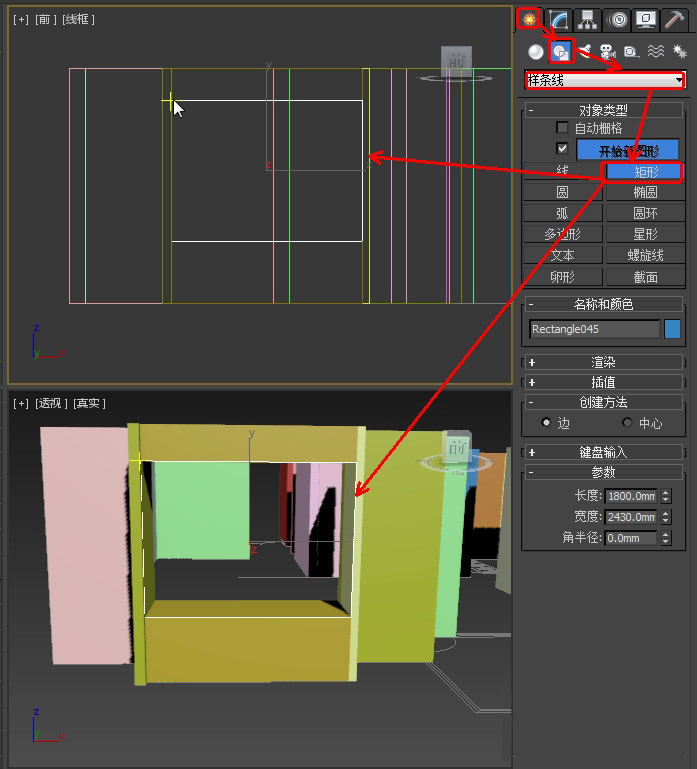
Task: Click the 宽度 value field
Action: click(x=631, y=517)
